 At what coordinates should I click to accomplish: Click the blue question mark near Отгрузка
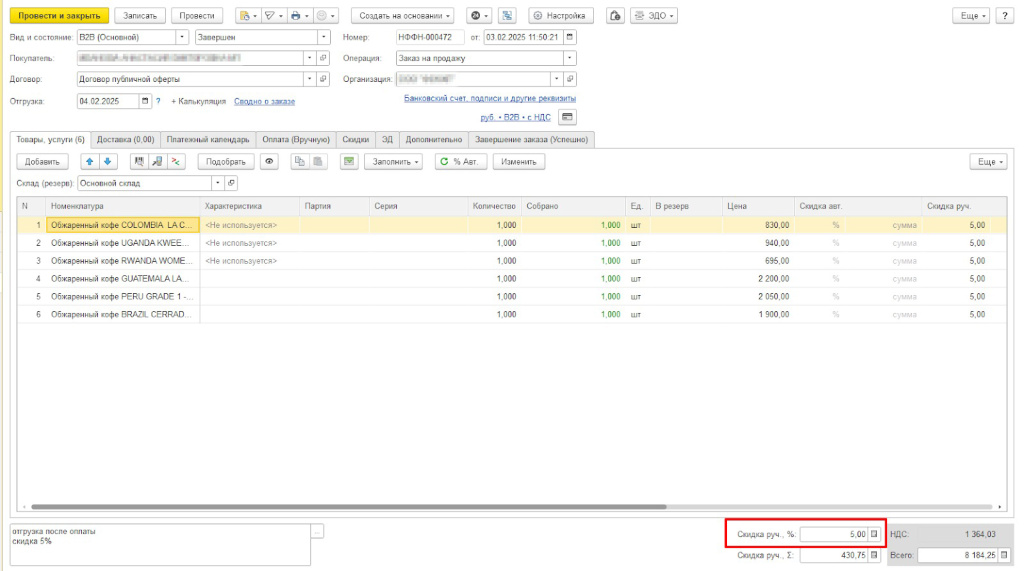[158, 101]
